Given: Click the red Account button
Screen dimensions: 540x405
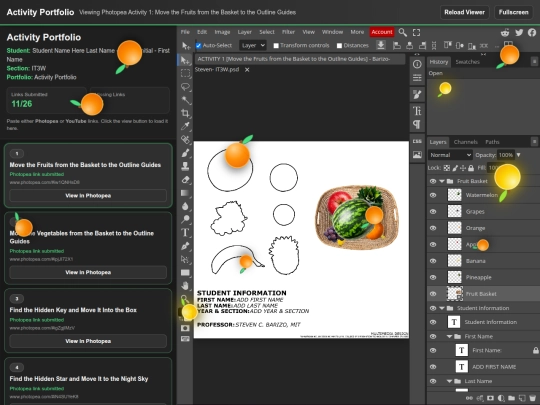Looking at the screenshot, I should [x=382, y=32].
